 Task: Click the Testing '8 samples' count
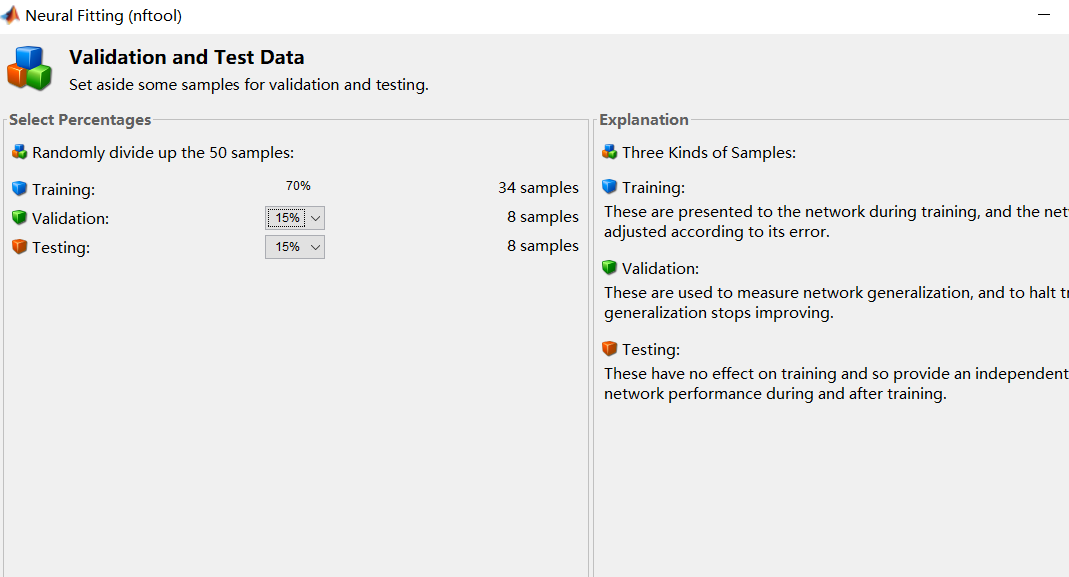543,246
